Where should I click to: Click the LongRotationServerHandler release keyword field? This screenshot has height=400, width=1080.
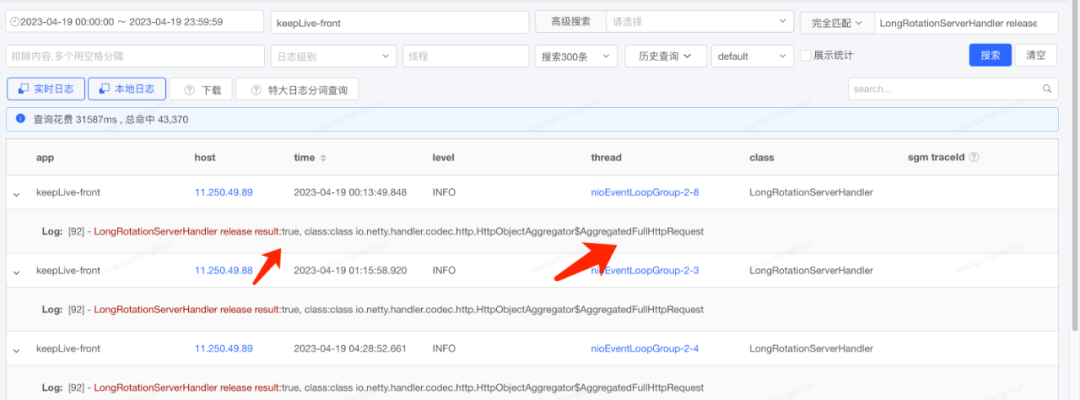coord(966,23)
